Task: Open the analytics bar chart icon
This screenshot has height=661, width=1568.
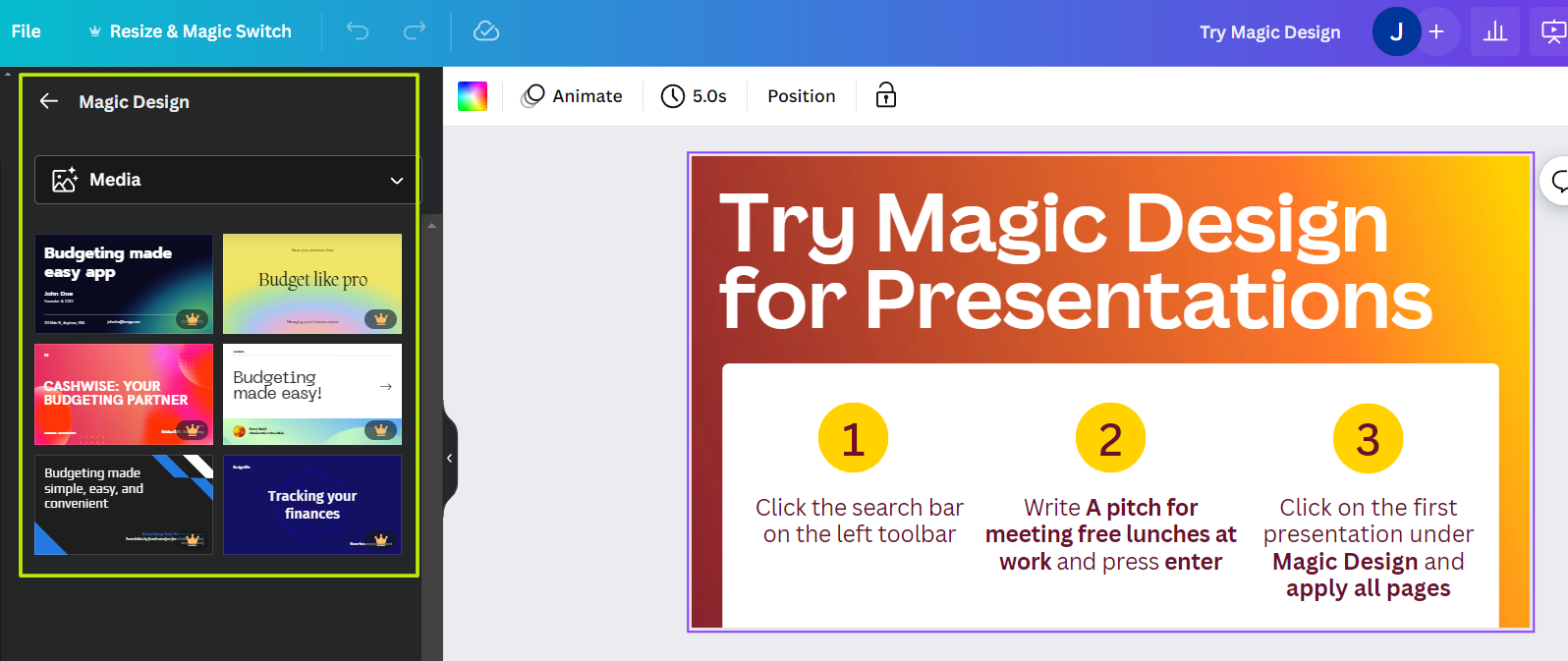Action: (x=1495, y=31)
